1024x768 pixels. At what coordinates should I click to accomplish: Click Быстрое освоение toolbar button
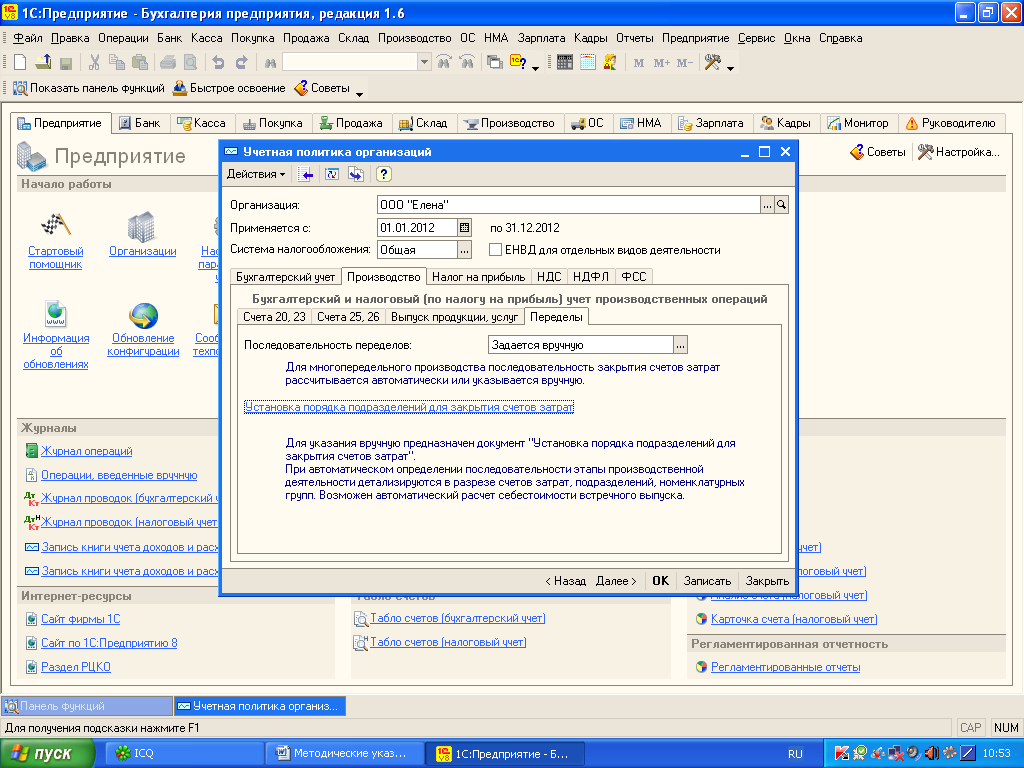229,88
